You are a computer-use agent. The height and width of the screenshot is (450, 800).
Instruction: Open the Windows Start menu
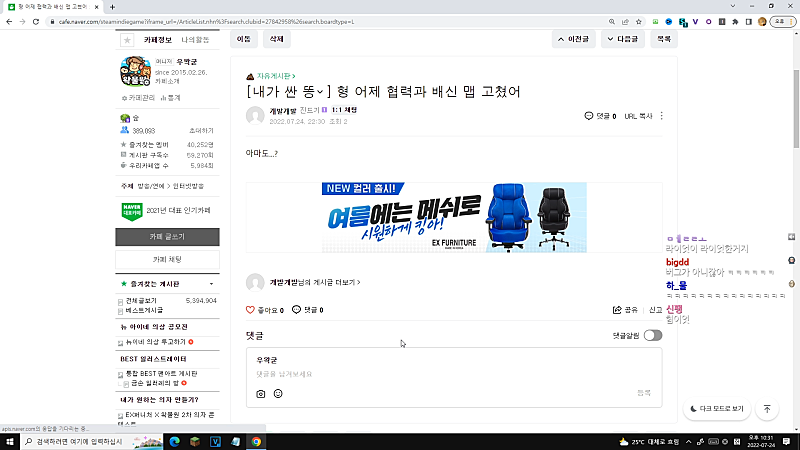pyautogui.click(x=10, y=442)
